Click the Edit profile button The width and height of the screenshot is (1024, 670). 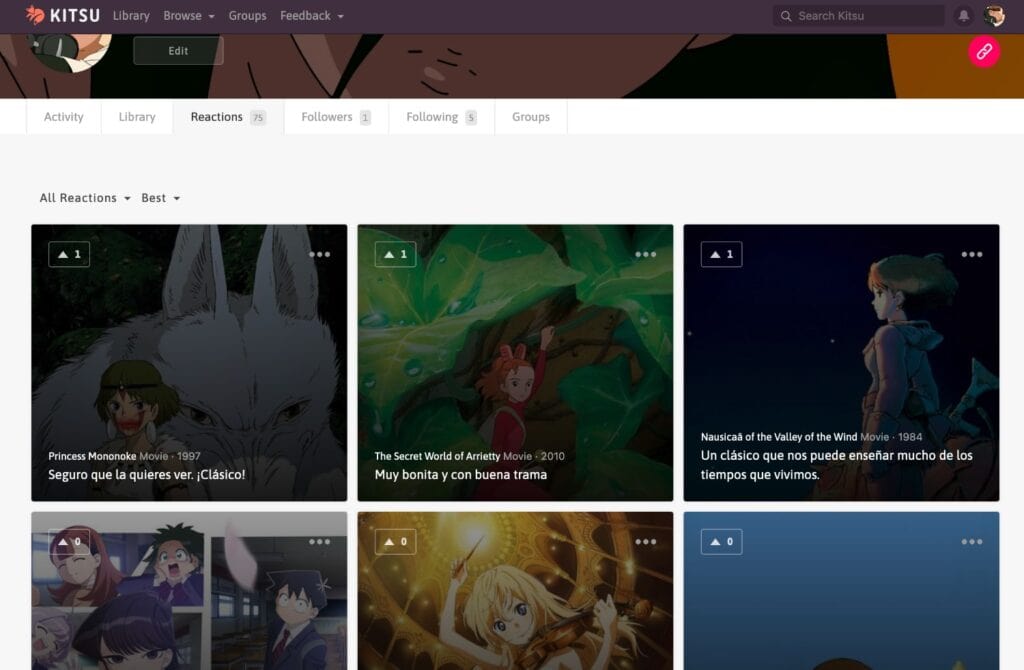pyautogui.click(x=177, y=50)
